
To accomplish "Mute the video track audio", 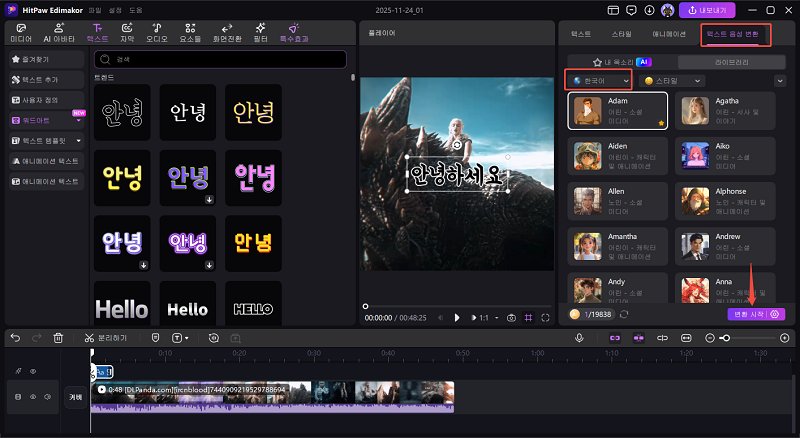I will click(x=47, y=397).
